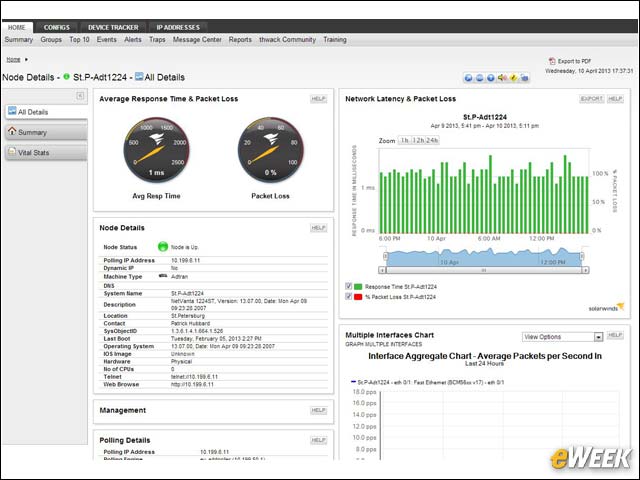Click the Avg Resp Time gauge
The height and width of the screenshot is (480, 640).
point(156,150)
